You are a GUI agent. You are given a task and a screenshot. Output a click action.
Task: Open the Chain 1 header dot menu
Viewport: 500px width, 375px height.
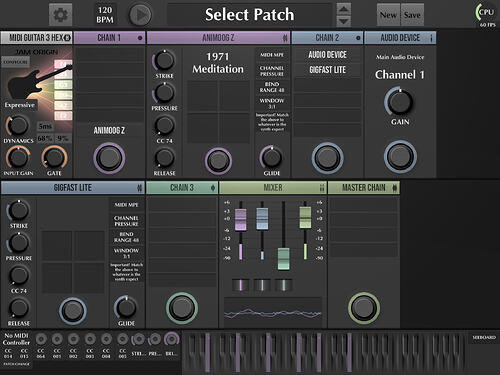tap(140, 38)
